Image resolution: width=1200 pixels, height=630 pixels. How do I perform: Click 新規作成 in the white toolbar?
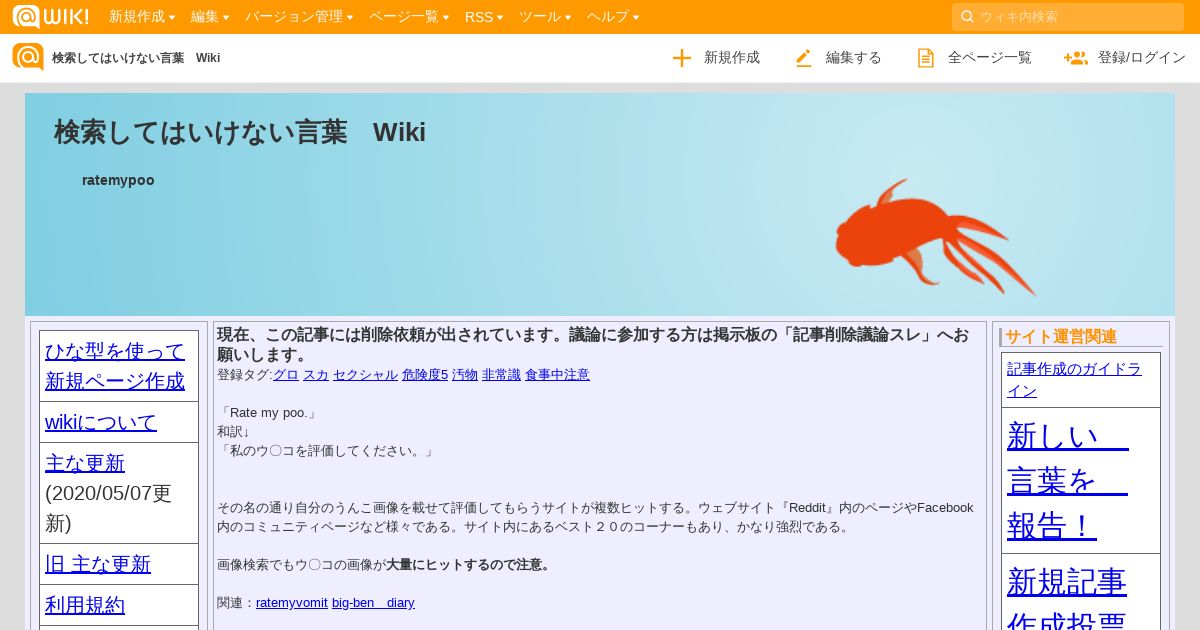coord(732,58)
